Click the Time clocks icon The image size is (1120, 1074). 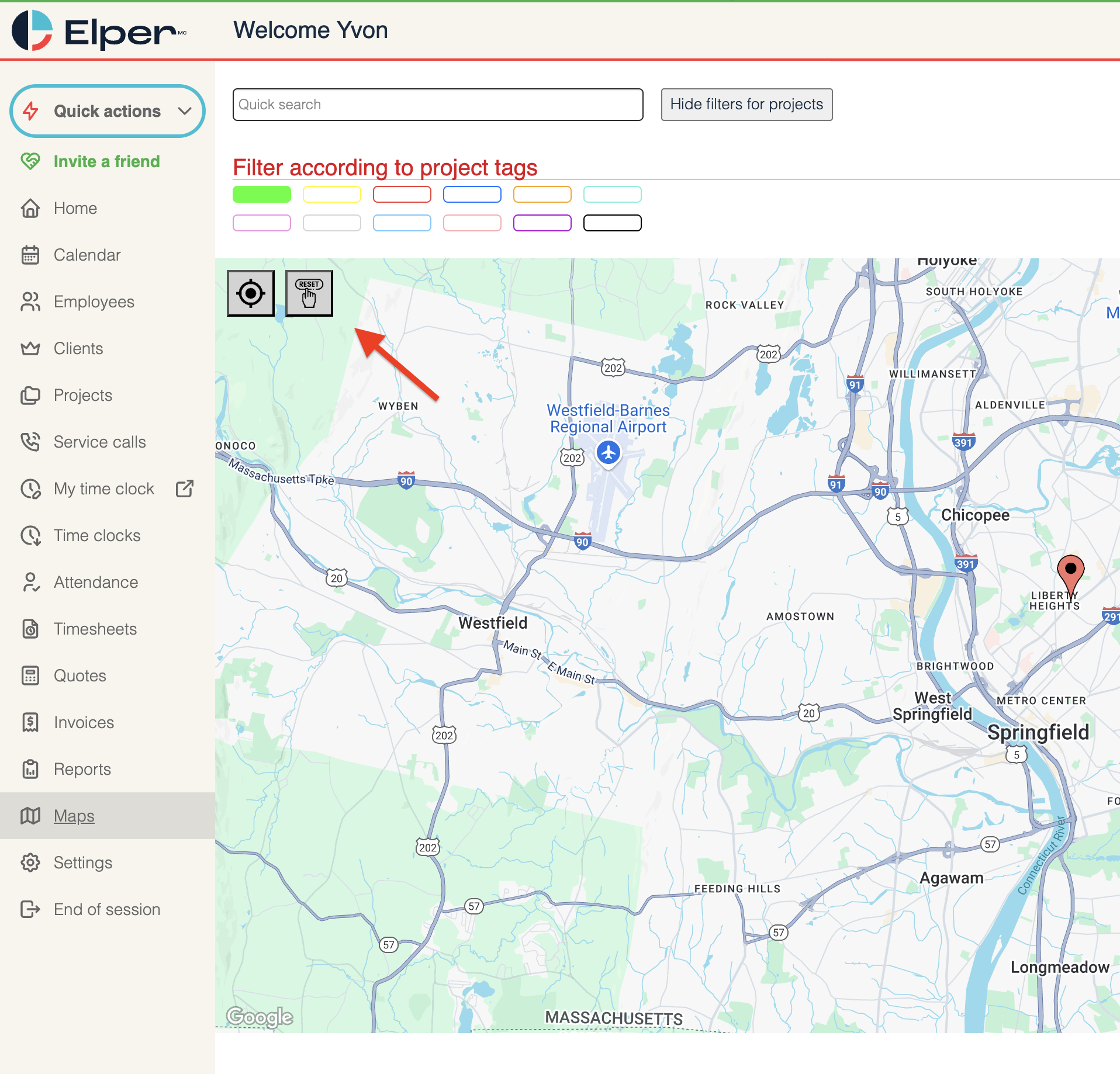[30, 535]
